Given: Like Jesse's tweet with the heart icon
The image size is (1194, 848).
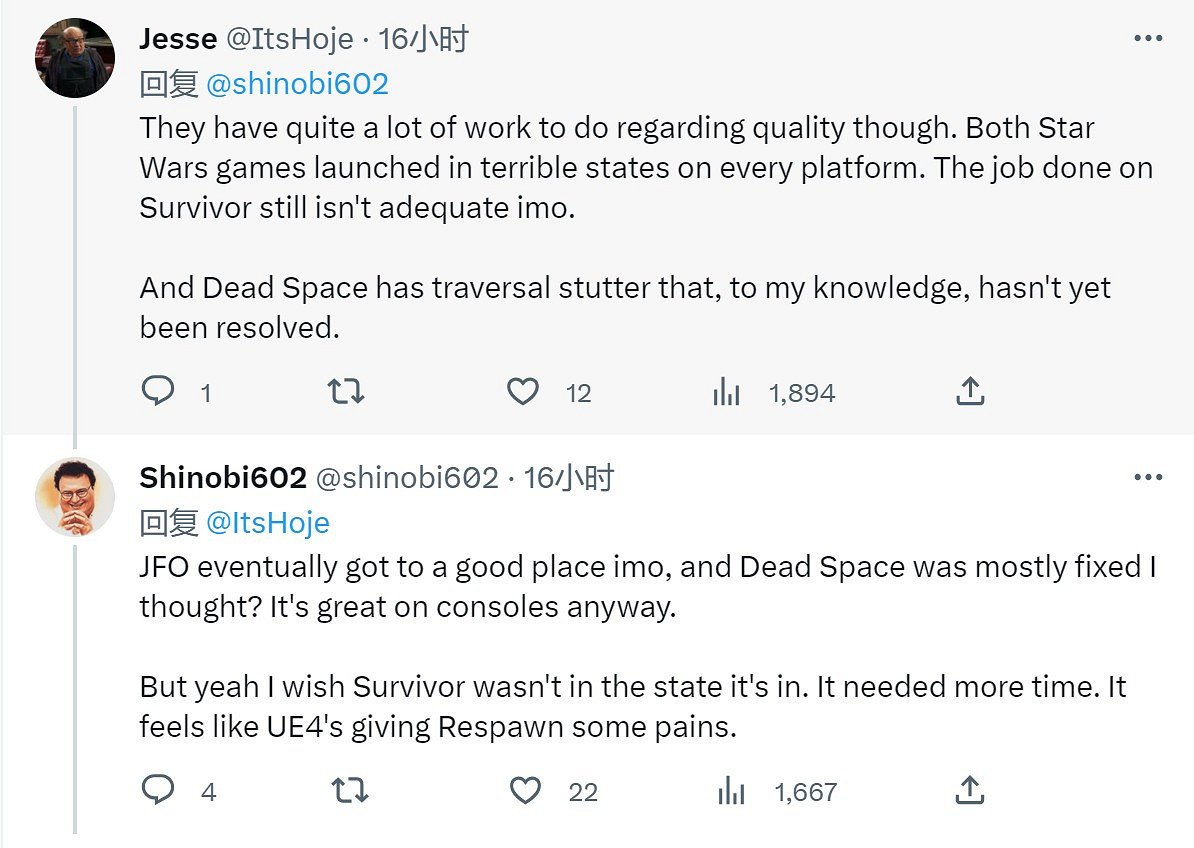Looking at the screenshot, I should coord(523,391).
